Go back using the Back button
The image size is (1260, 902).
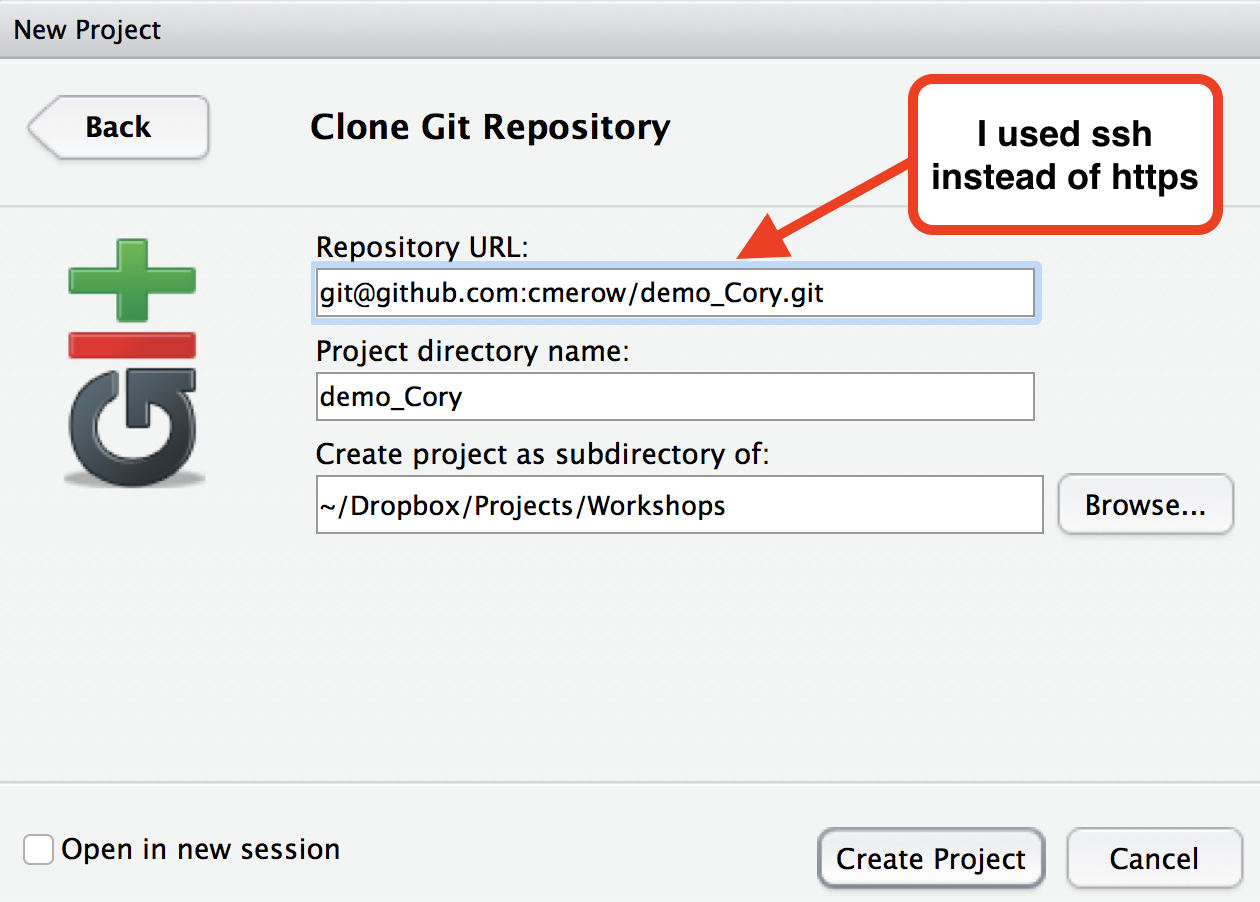pyautogui.click(x=118, y=127)
